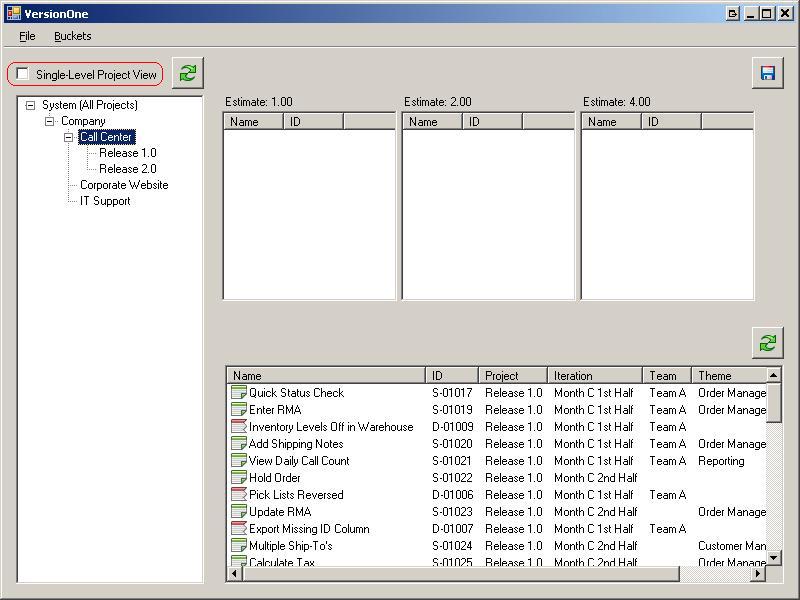Click defect icon beside Inventory Levels Off in Warehouse
This screenshot has width=800, height=600.
[239, 426]
